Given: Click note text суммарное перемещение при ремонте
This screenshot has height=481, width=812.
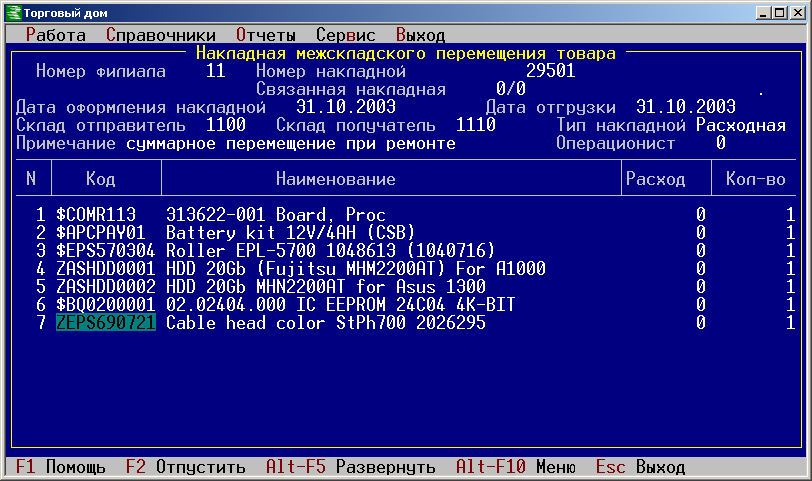Looking at the screenshot, I should [x=291, y=143].
